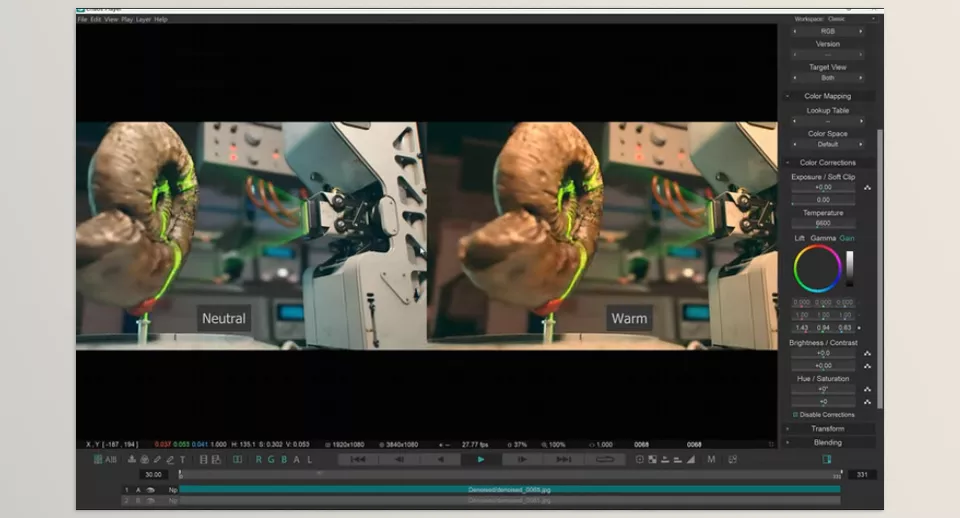The height and width of the screenshot is (518, 960).
Task: Toggle the Red channel R button
Action: [258, 459]
